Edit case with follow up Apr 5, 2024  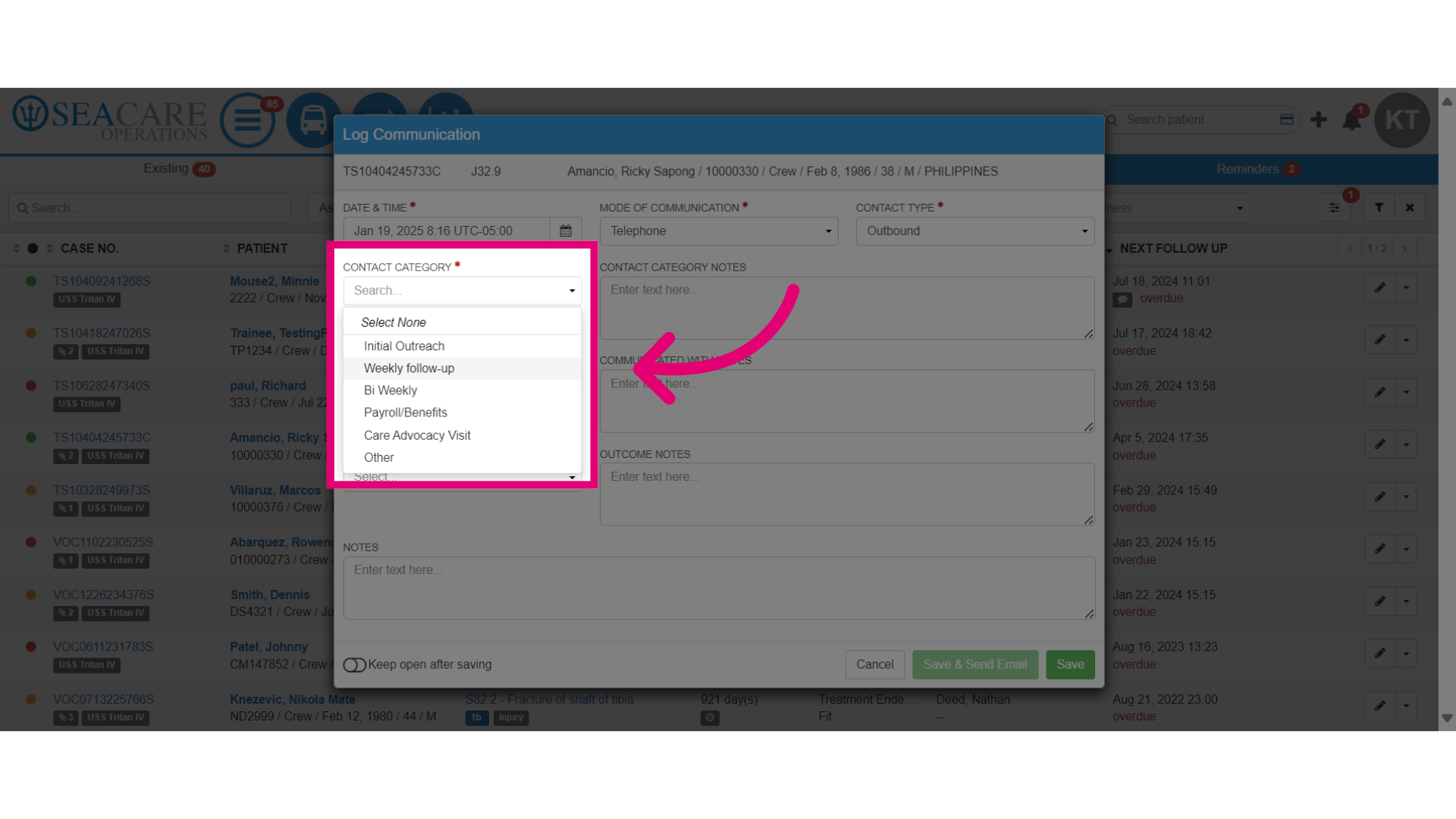1380,444
